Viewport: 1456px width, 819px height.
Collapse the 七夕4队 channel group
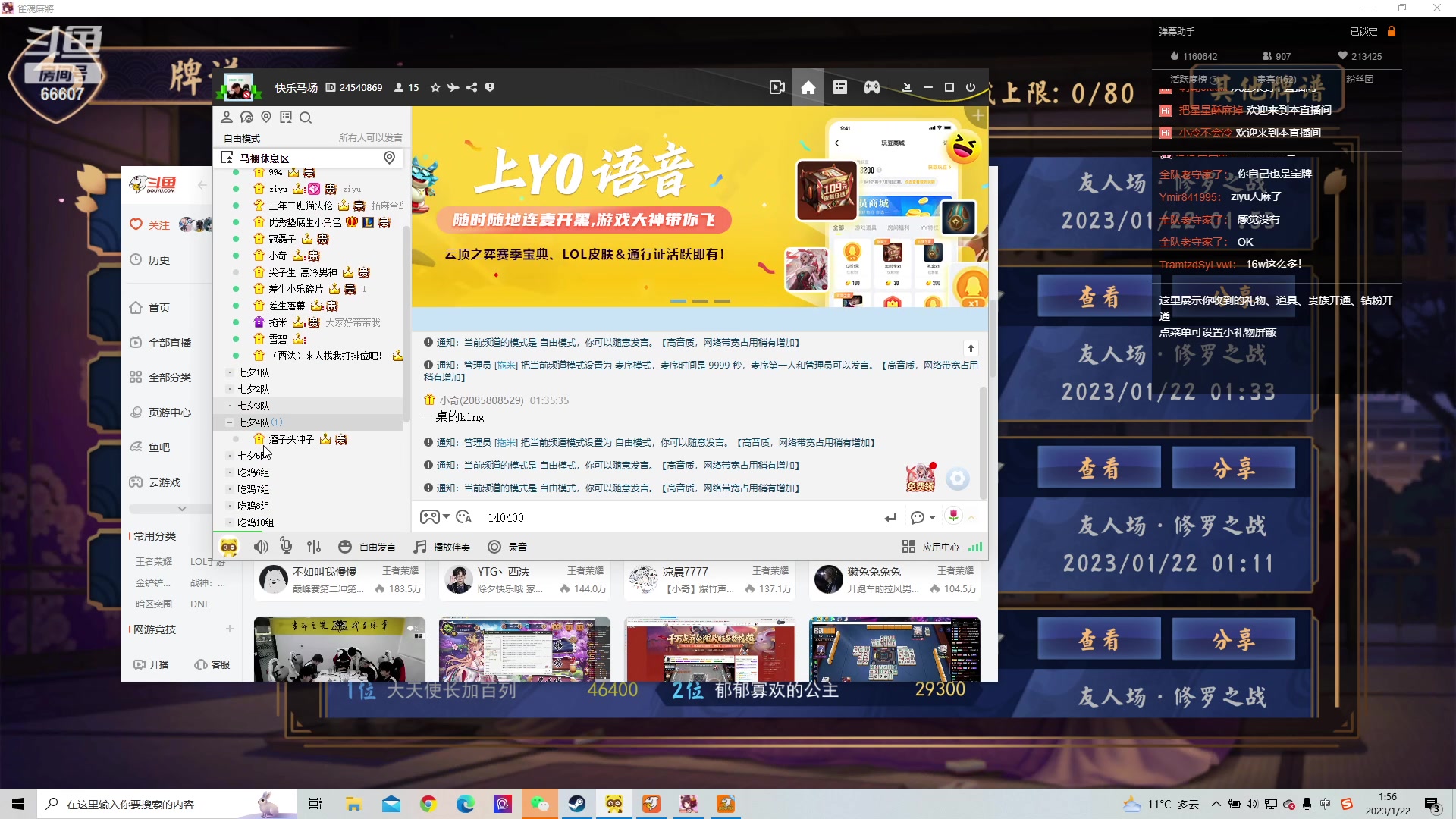[230, 422]
